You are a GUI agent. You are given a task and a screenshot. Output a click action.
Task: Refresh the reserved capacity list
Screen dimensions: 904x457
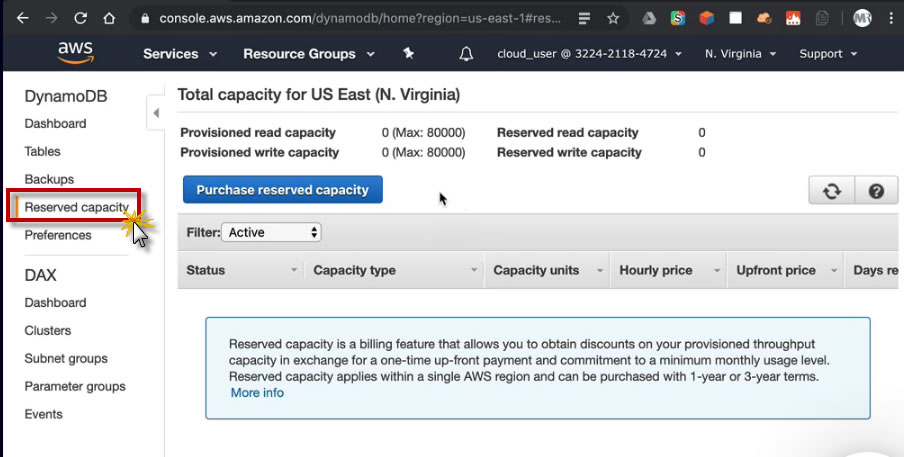831,191
